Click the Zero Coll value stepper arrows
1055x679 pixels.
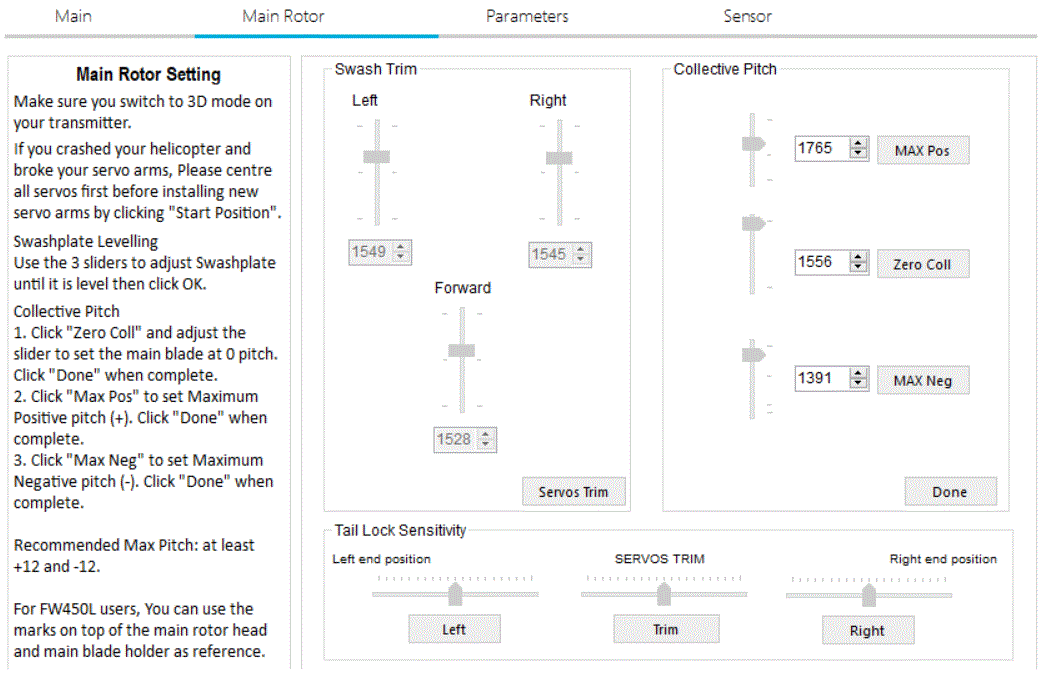858,262
